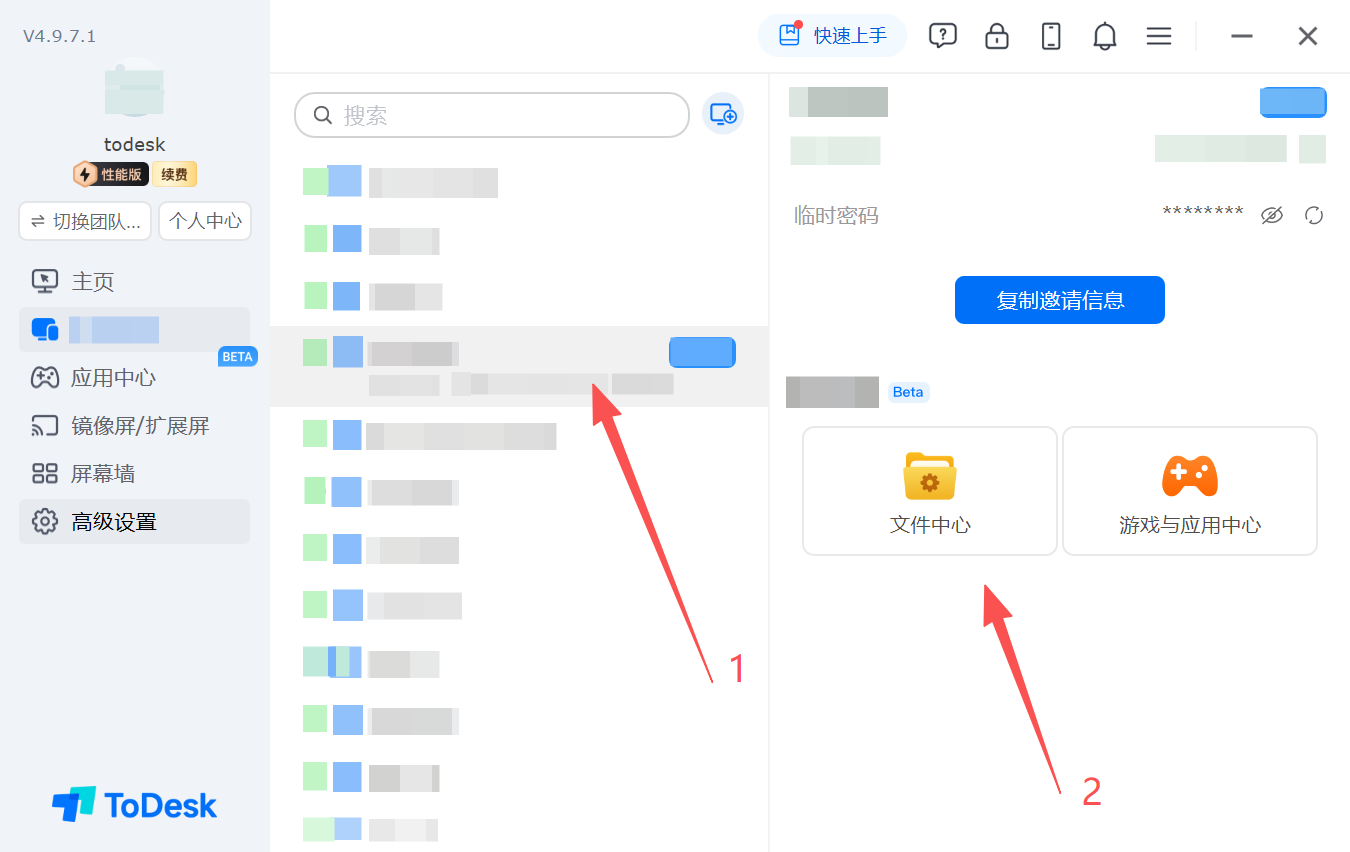This screenshot has width=1350, height=852.
Task: Switch to 屏幕墙 screen wall
Action: point(134,473)
